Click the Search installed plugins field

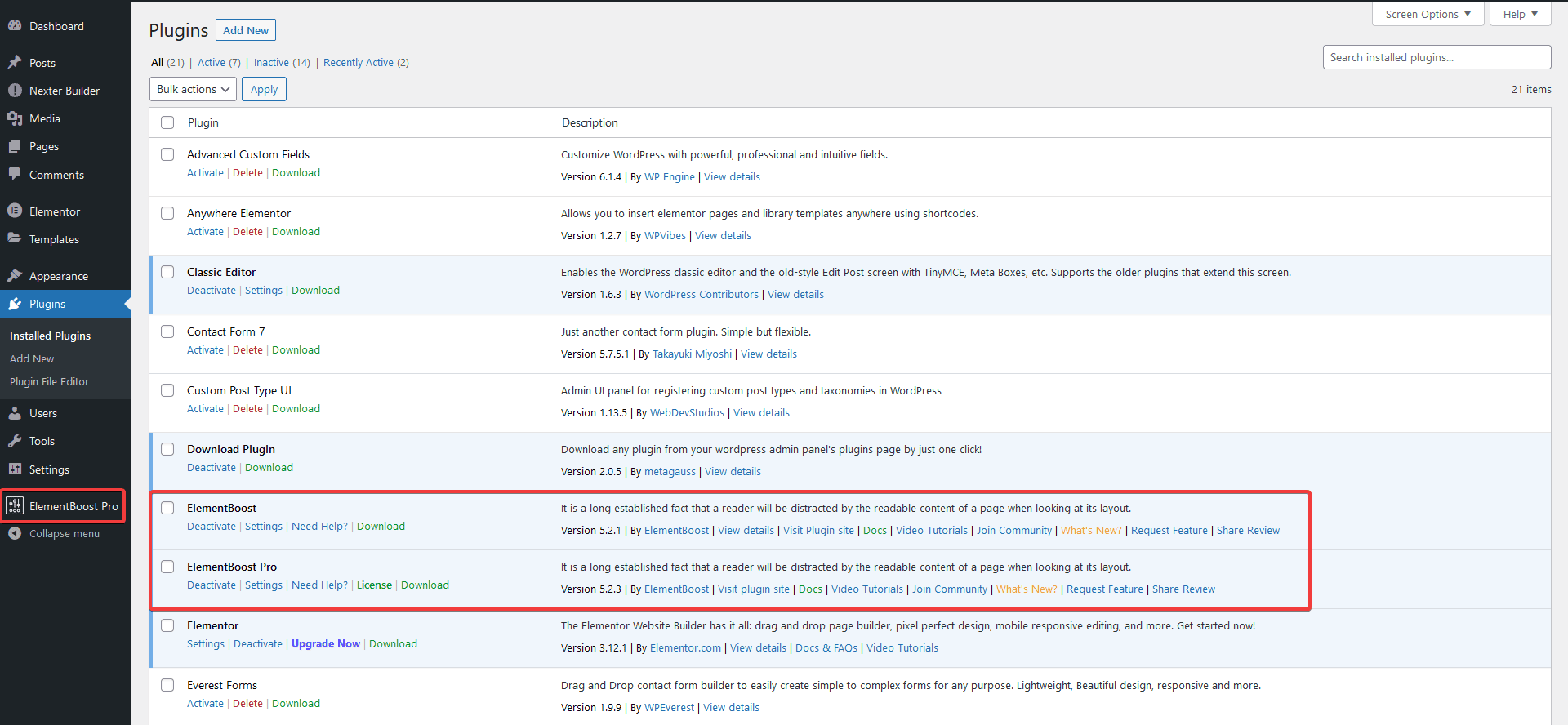coord(1437,57)
